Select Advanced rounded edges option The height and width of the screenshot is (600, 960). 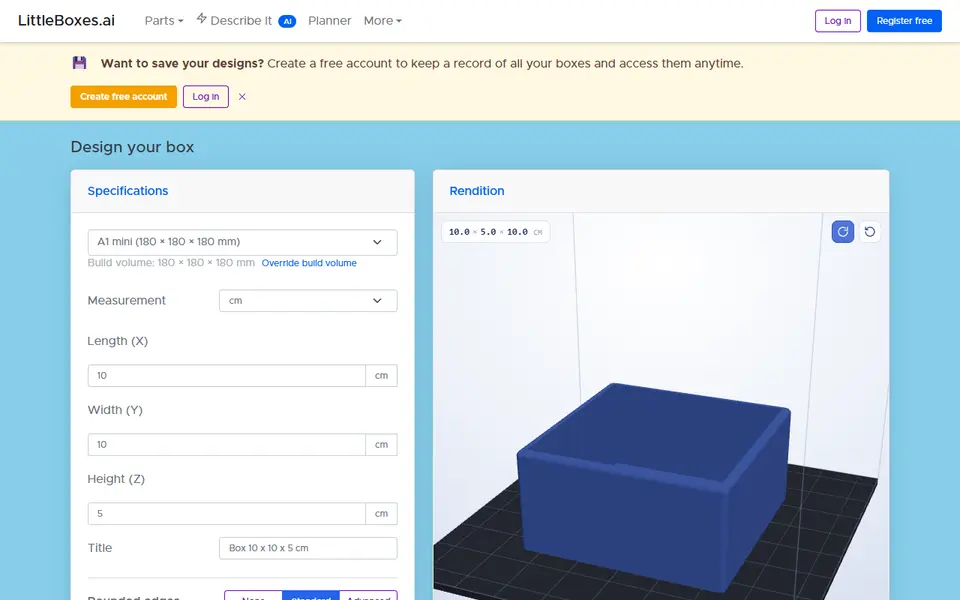pyautogui.click(x=368, y=596)
